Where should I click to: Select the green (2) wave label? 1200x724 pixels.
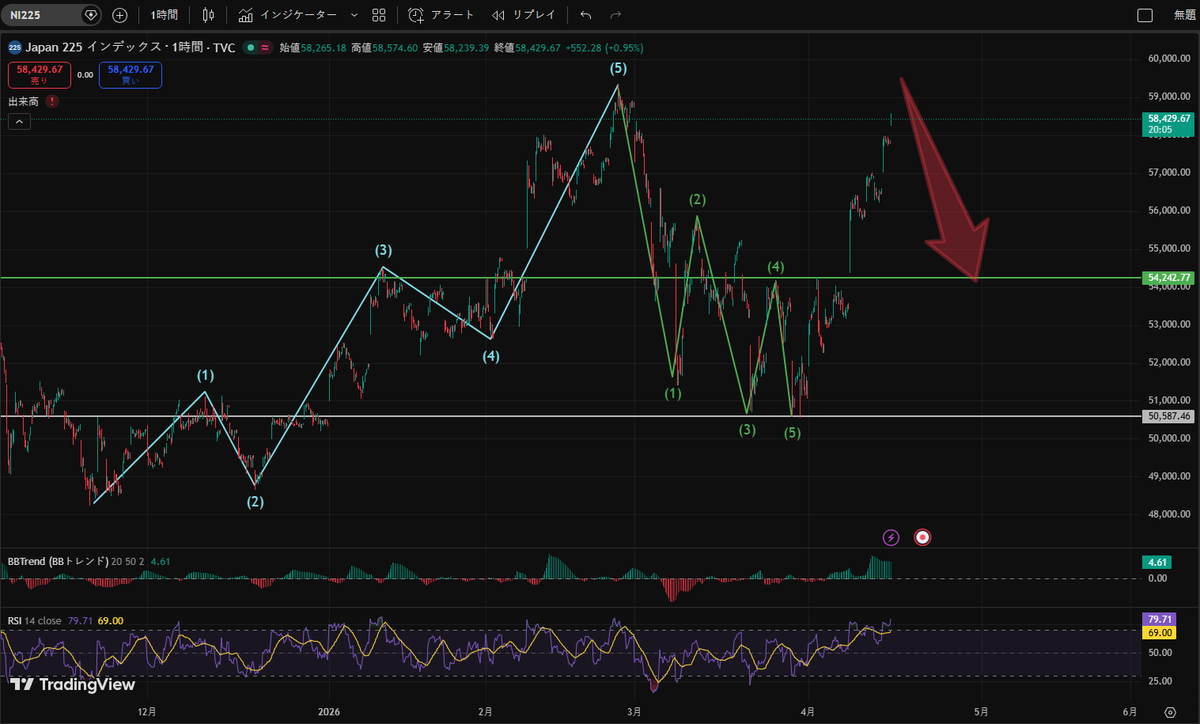tap(697, 200)
